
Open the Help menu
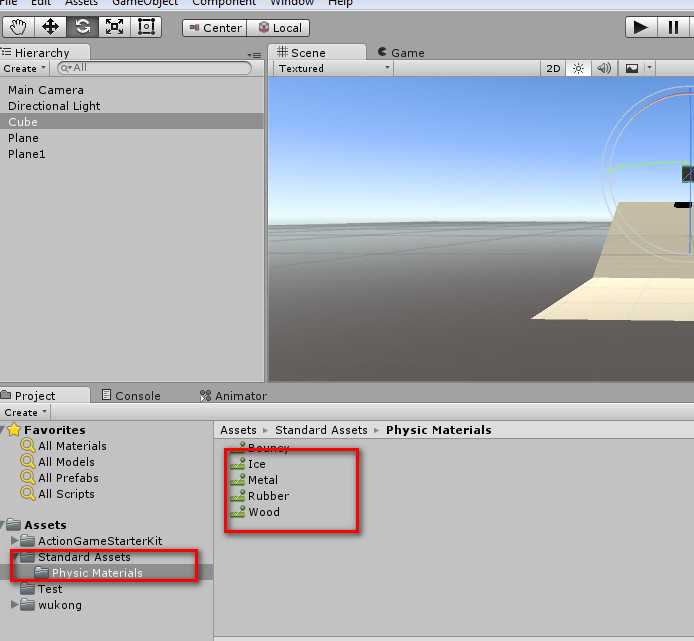click(x=340, y=3)
